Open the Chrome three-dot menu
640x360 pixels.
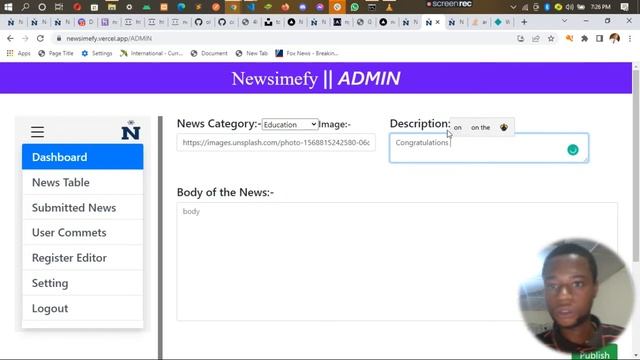tap(630, 38)
